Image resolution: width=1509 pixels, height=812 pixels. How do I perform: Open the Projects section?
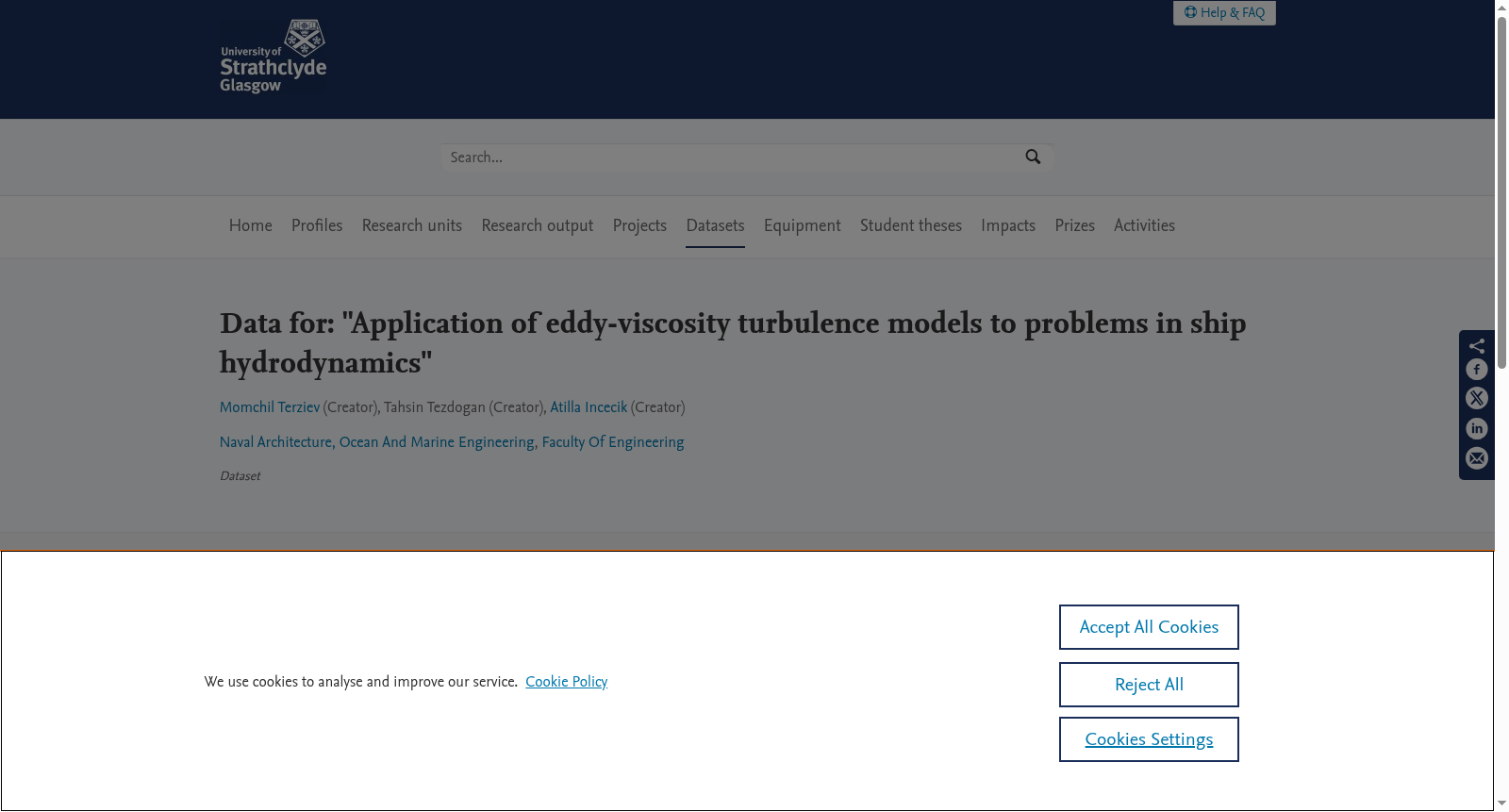pos(639,225)
